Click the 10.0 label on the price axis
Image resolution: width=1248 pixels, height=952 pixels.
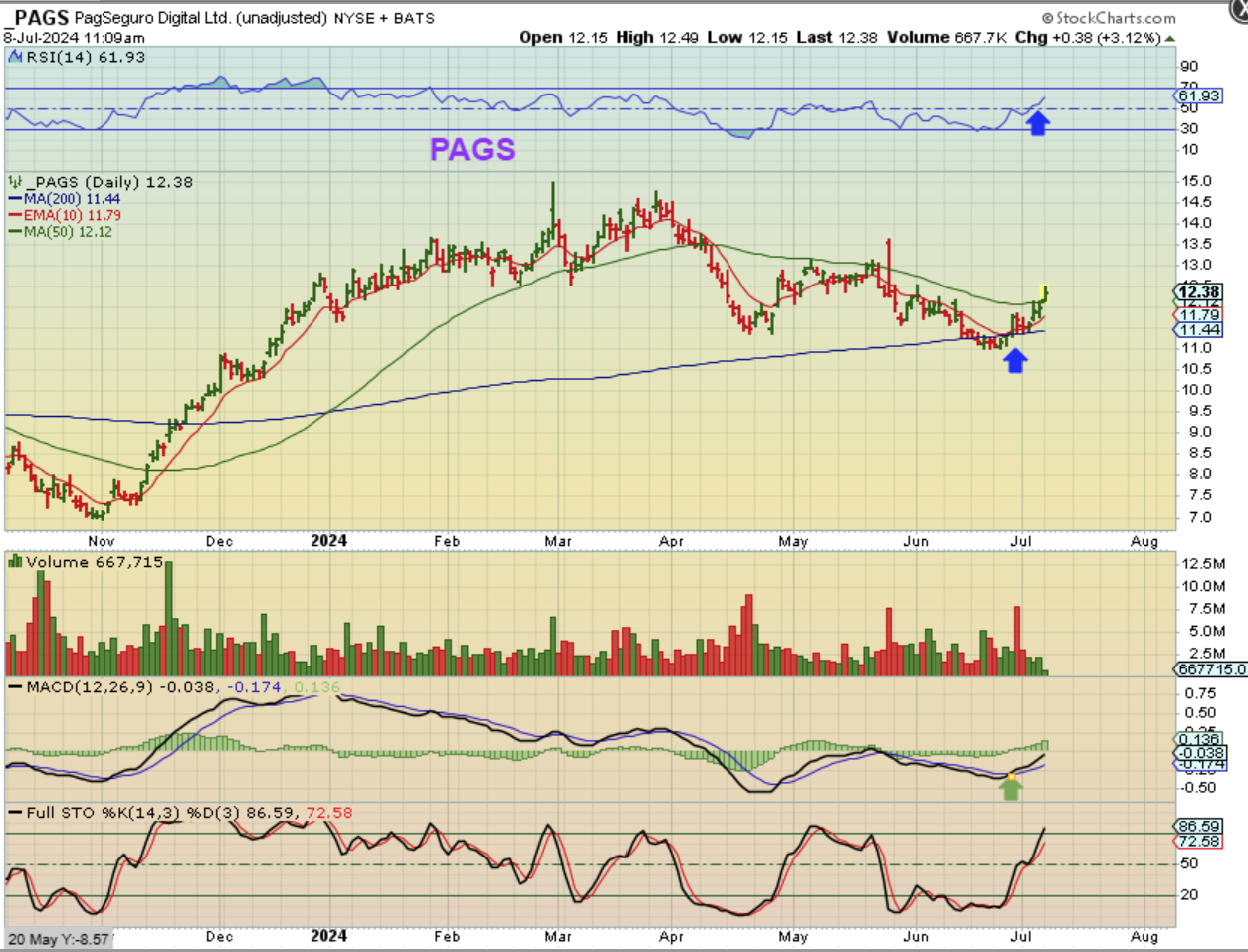pos(1195,390)
